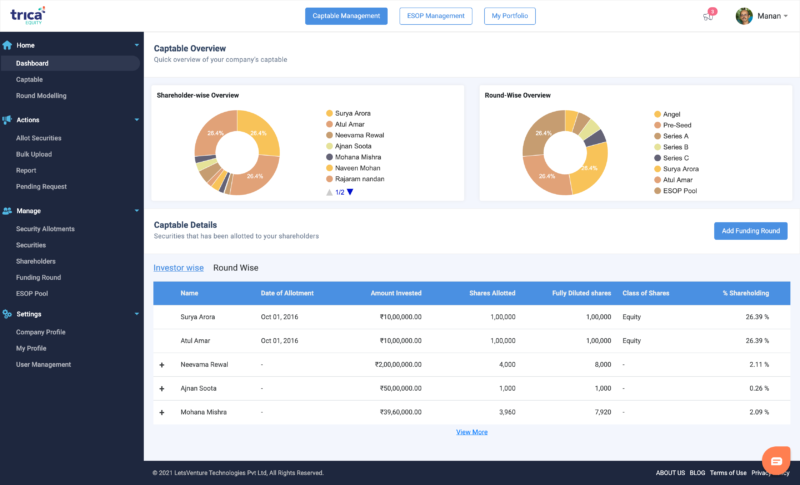Click Angel legend color swatch

point(658,114)
